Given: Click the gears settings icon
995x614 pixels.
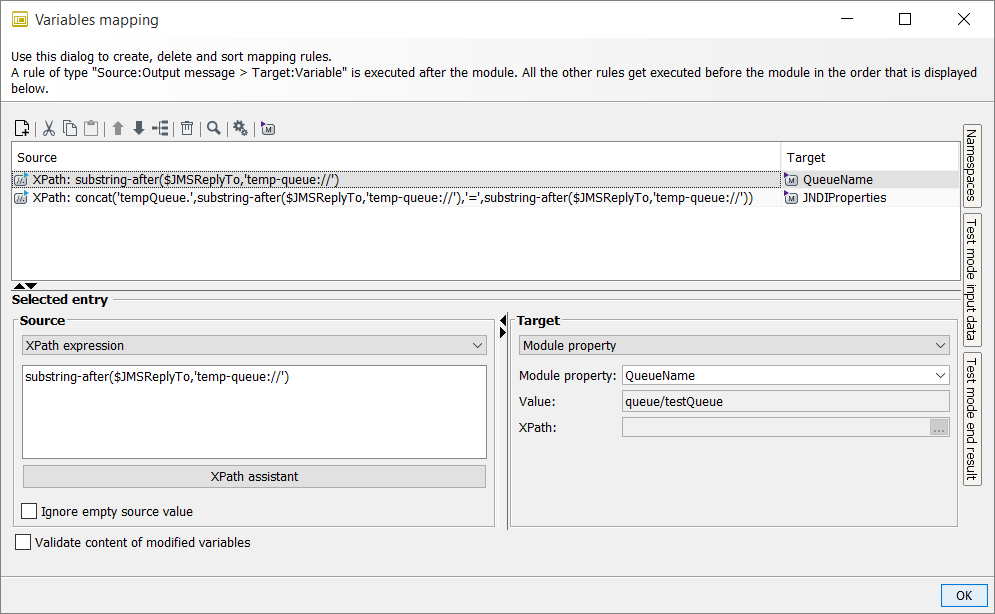Looking at the screenshot, I should click(x=240, y=128).
